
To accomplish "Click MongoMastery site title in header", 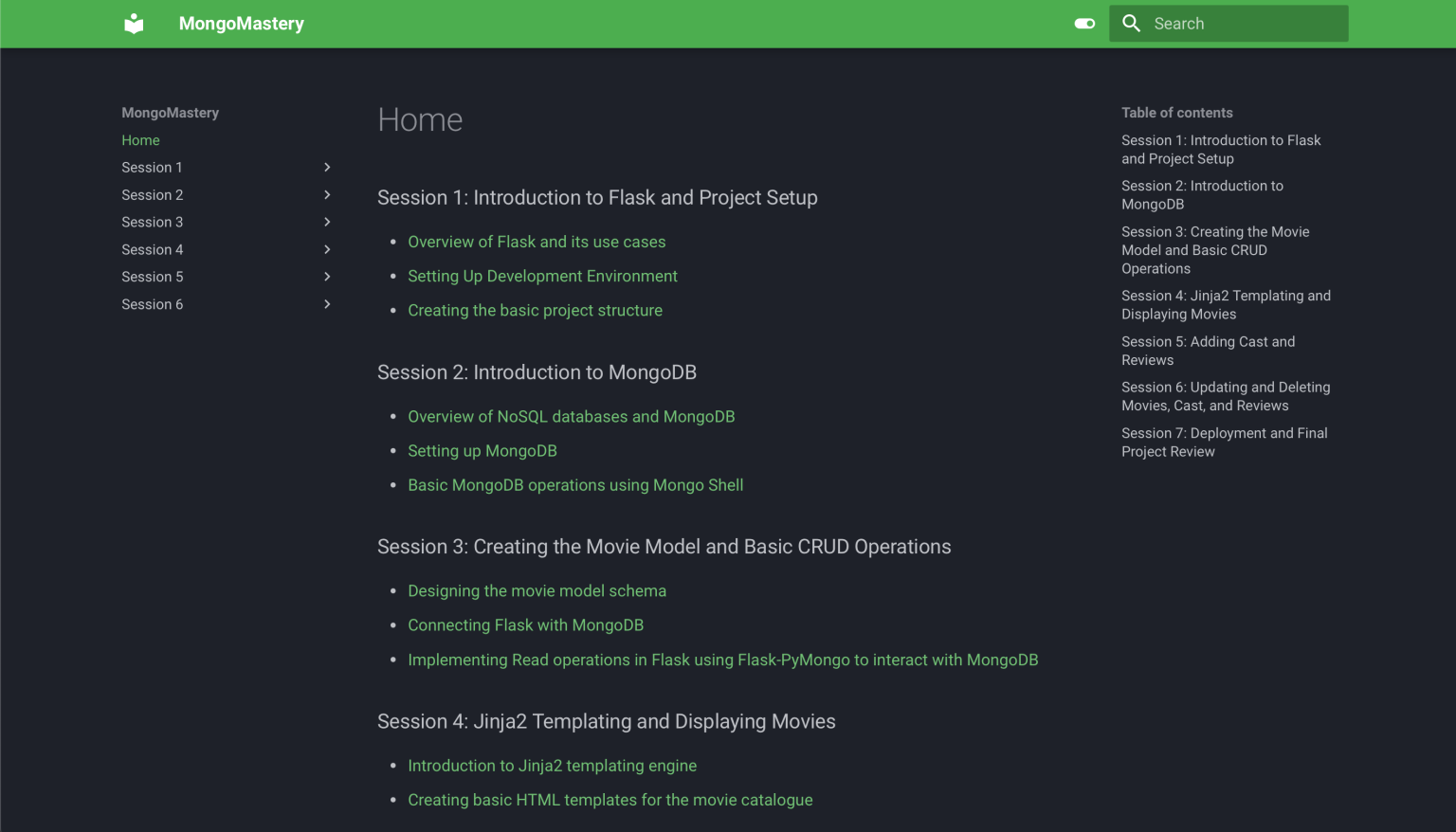I will (241, 24).
